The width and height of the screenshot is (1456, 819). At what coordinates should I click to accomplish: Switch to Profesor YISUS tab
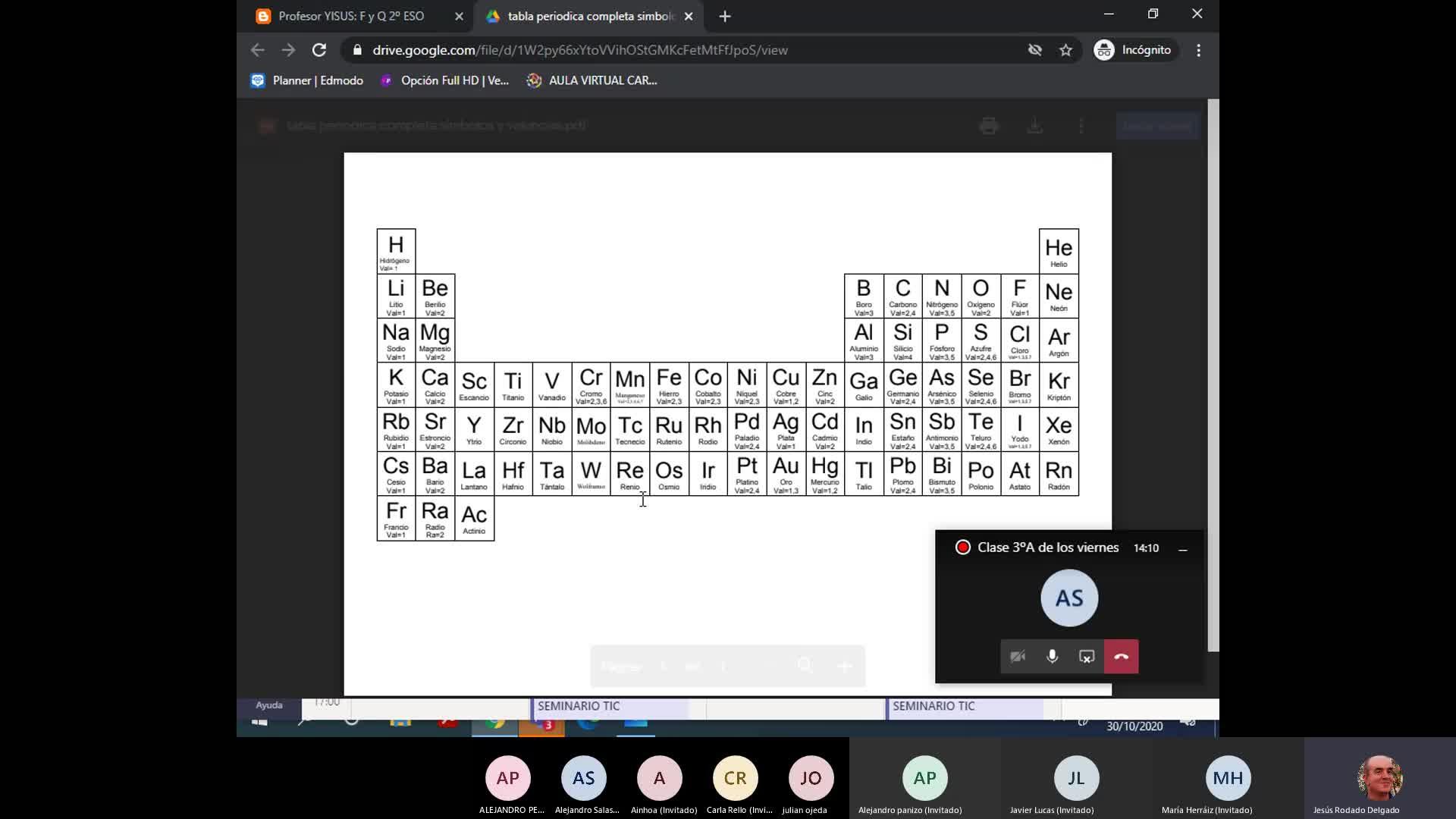tap(351, 16)
